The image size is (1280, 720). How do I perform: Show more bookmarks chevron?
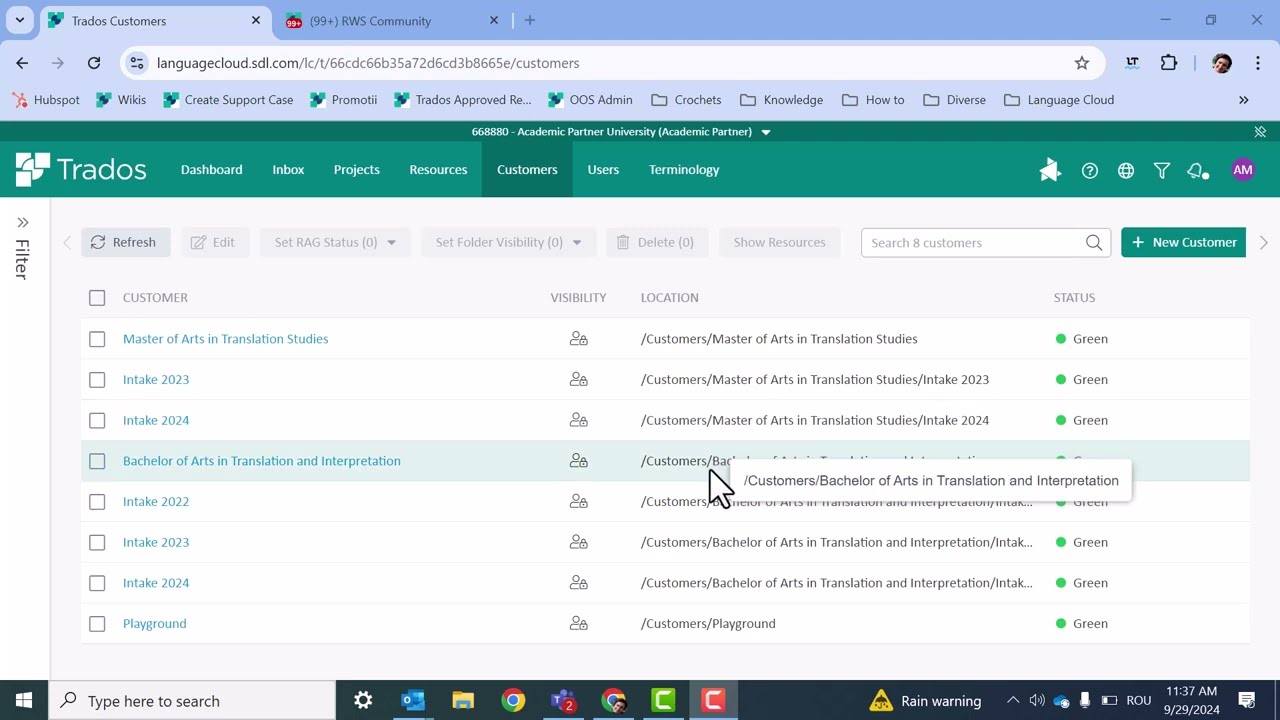pos(1244,100)
